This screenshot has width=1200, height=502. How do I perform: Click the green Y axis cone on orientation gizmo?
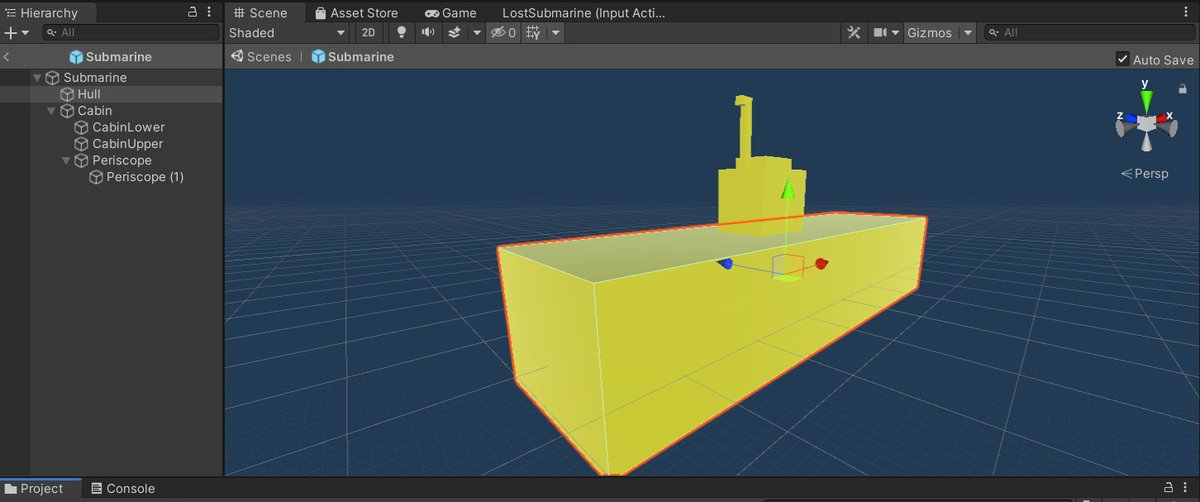[1146, 99]
